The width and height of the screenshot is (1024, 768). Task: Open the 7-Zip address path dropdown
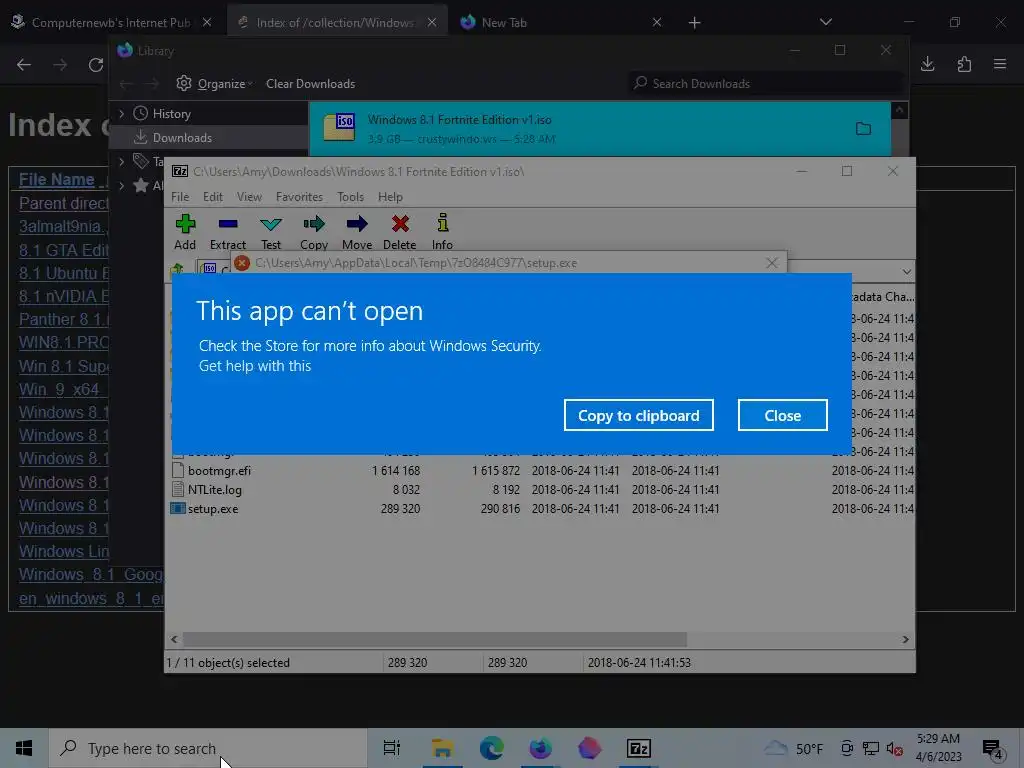click(x=906, y=271)
